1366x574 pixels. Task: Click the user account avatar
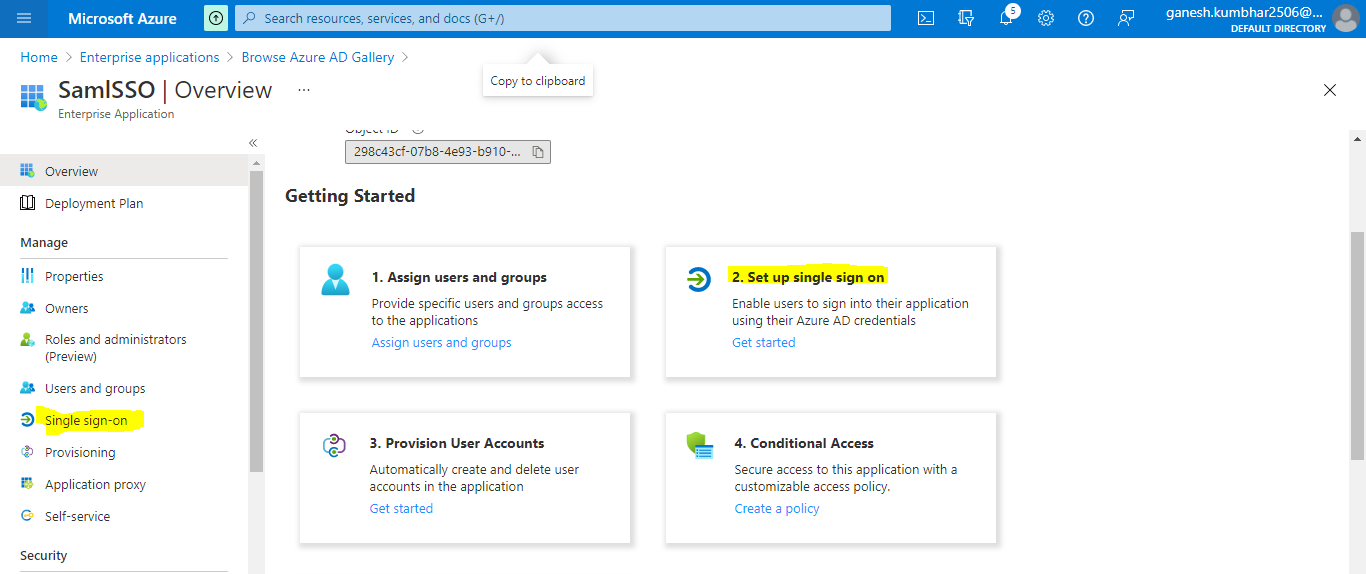pyautogui.click(x=1346, y=18)
